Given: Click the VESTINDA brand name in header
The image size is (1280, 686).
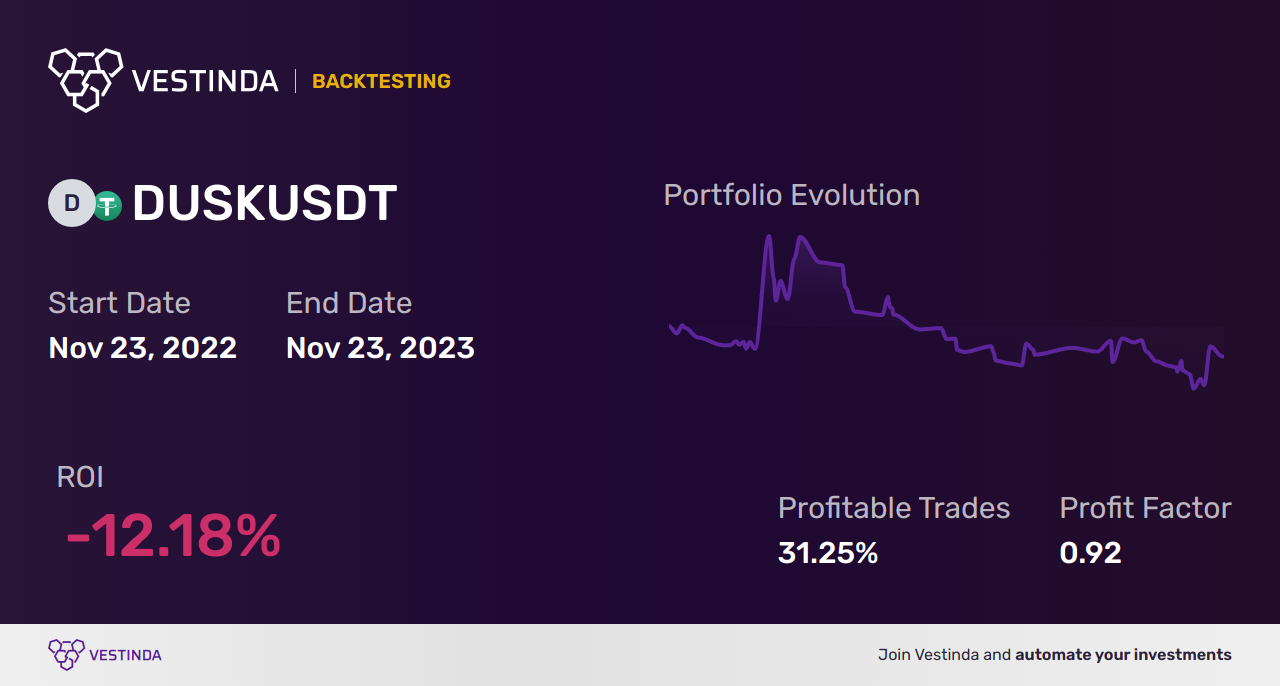Looking at the screenshot, I should [x=205, y=81].
